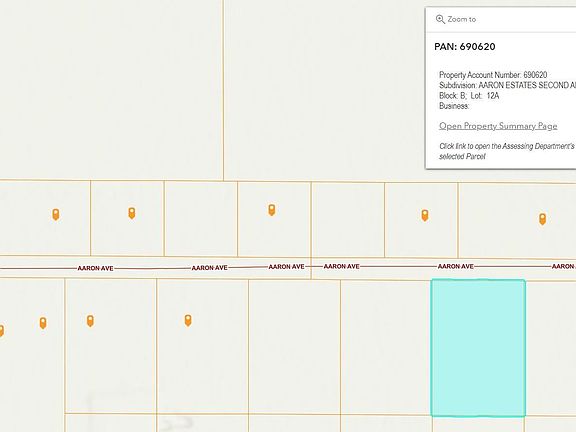This screenshot has width=576, height=432.
Task: Click the partially cut-off marker at the left map edge
Action: tap(1, 331)
